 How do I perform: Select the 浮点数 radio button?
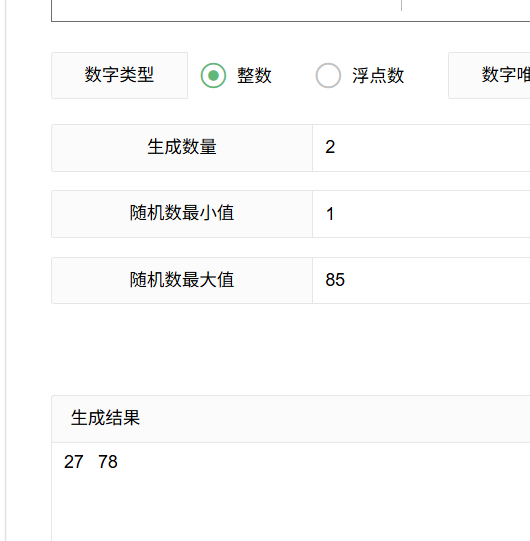tap(328, 75)
